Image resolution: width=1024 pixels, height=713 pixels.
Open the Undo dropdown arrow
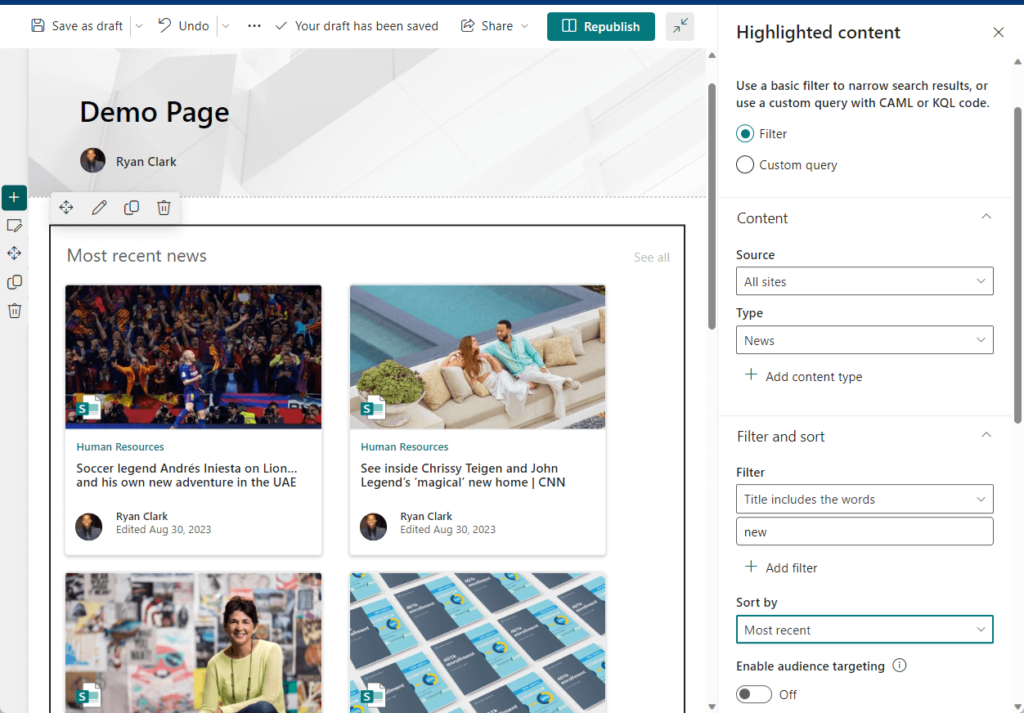click(225, 26)
